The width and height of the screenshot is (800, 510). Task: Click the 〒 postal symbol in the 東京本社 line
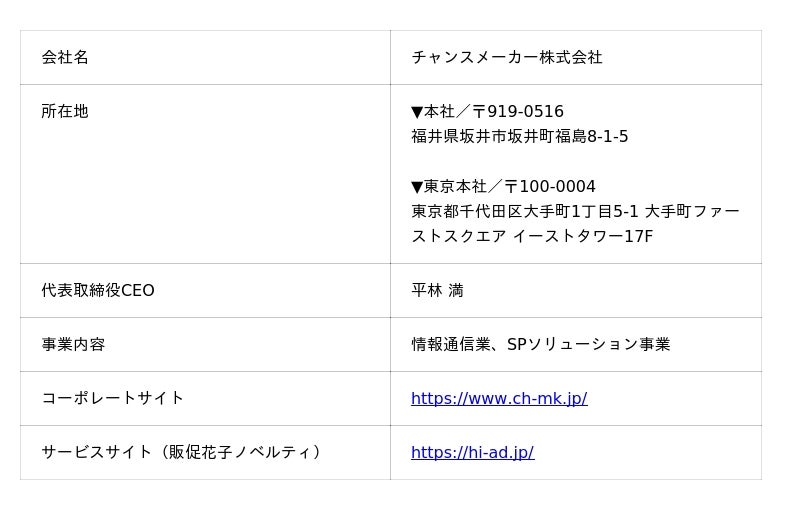[511, 186]
